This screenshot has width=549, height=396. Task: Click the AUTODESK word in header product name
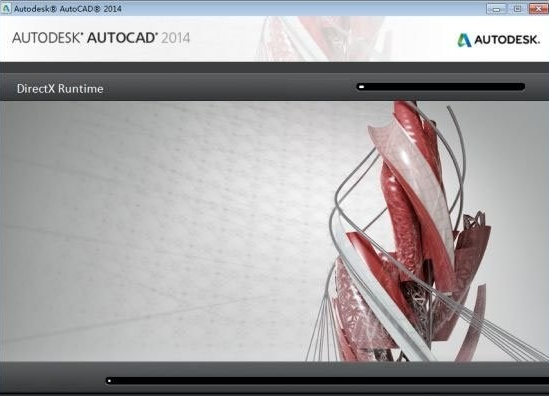pyautogui.click(x=47, y=38)
